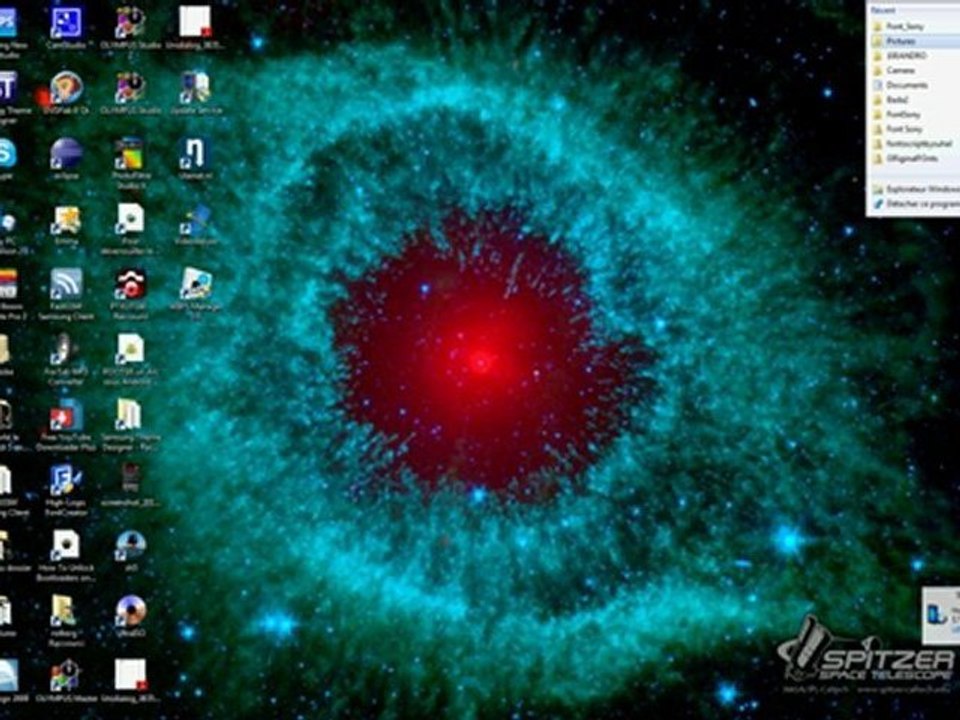Select the Pictures folder in jump list
The height and width of the screenshot is (720, 960).
[915, 41]
